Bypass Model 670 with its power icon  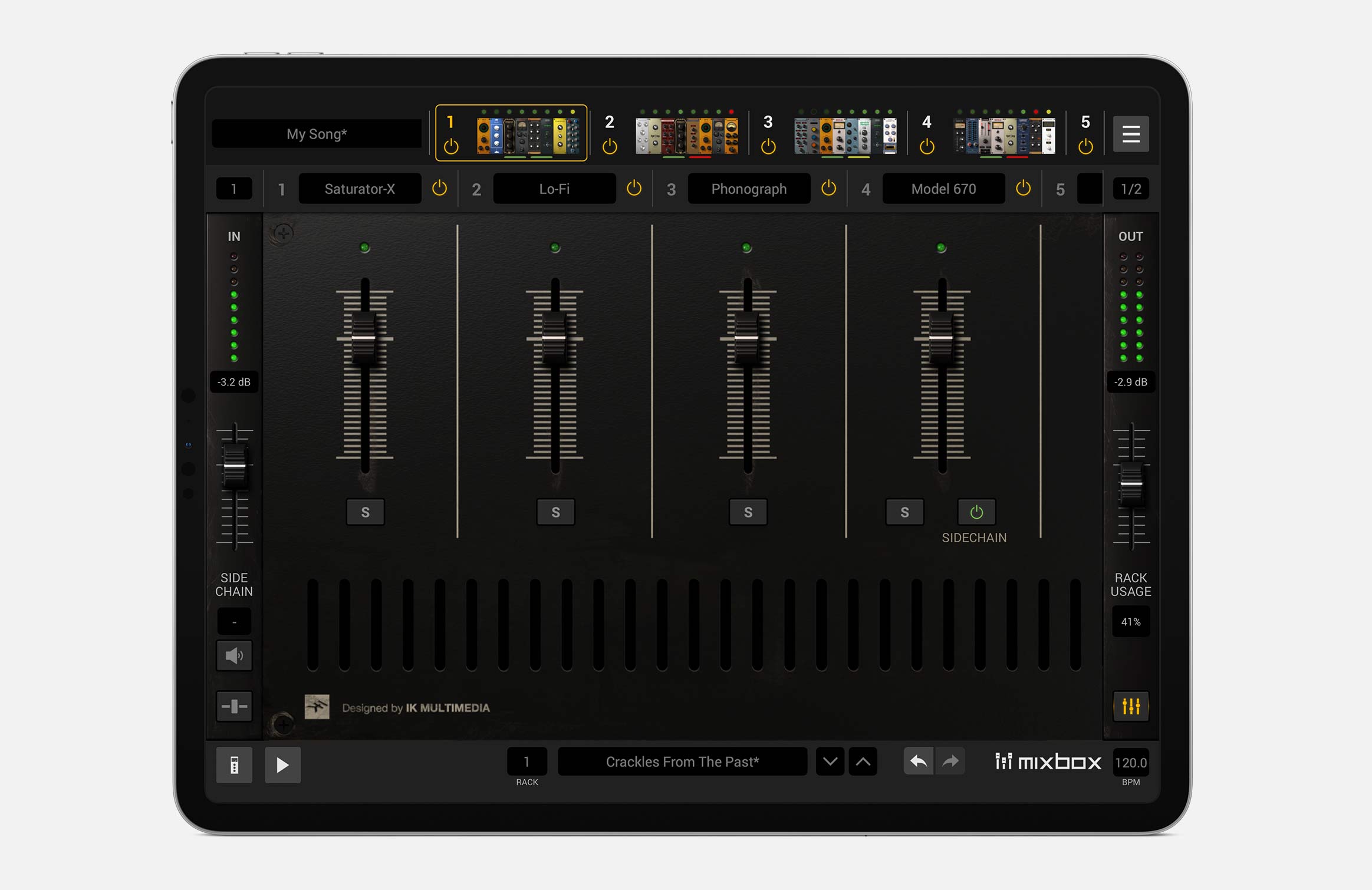(1023, 189)
